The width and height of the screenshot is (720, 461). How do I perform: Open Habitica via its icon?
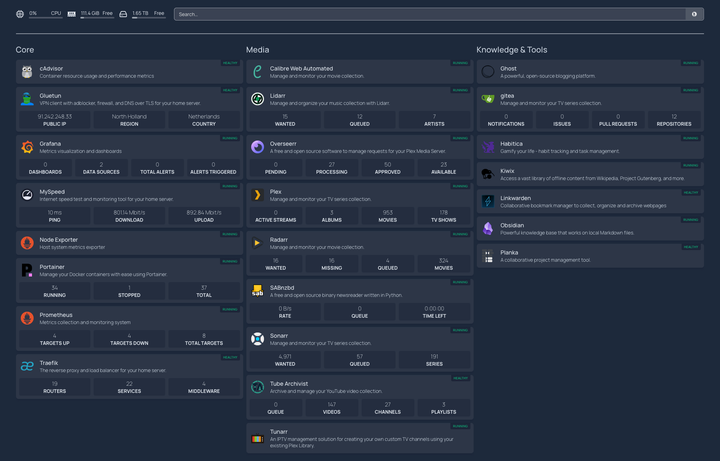click(x=488, y=147)
